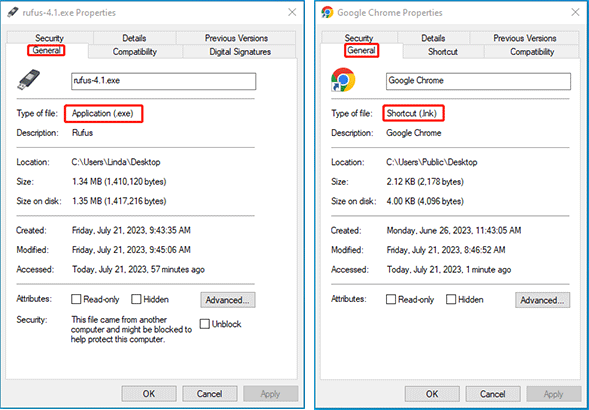Switch to Digital Signatures tab
This screenshot has height=410, width=589.
point(240,52)
